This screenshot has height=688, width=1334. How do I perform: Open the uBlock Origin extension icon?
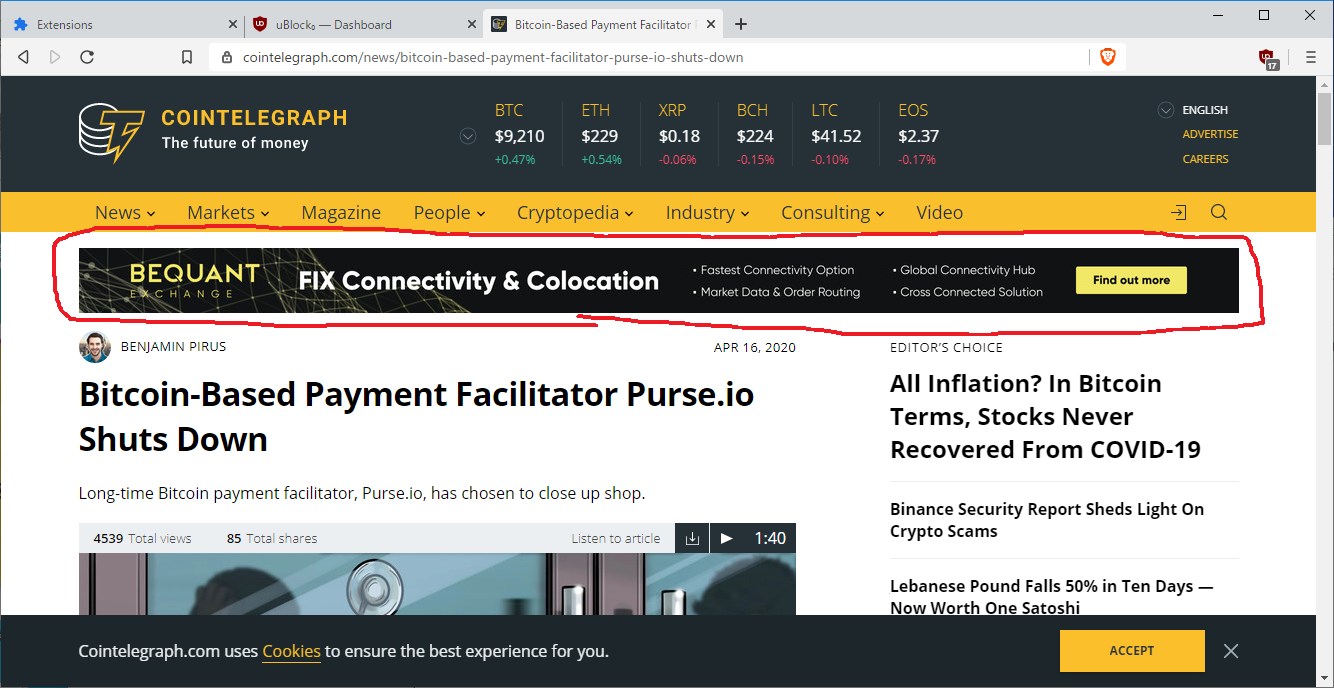coord(1269,58)
